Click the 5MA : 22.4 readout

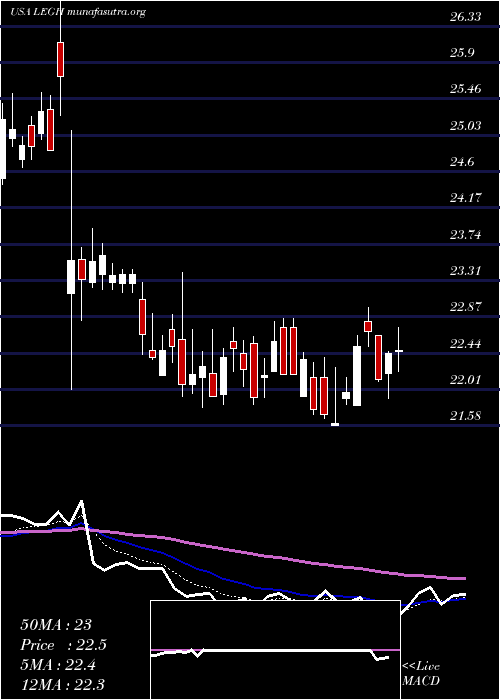tap(58, 665)
